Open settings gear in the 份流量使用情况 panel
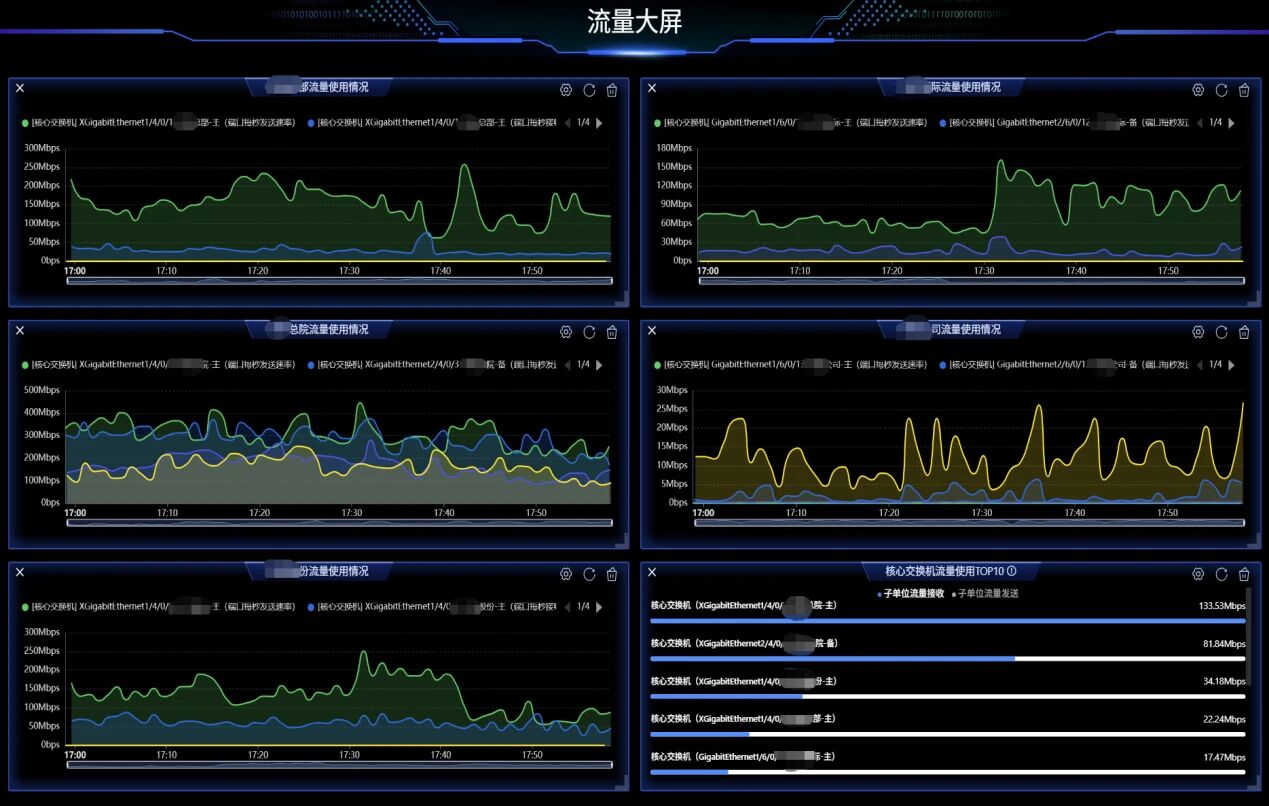 pyautogui.click(x=566, y=574)
